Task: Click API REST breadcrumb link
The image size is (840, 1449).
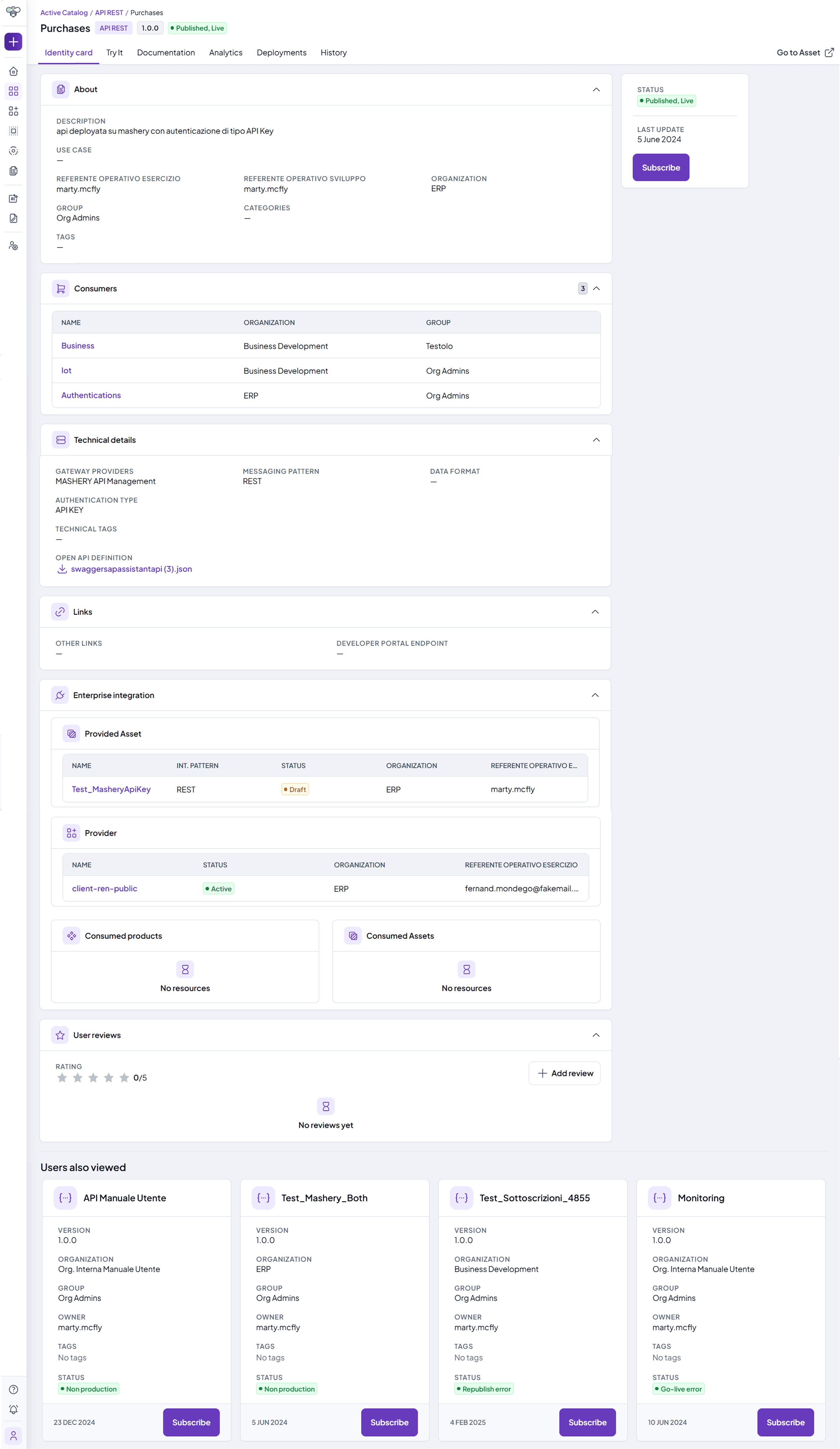Action: click(x=109, y=13)
